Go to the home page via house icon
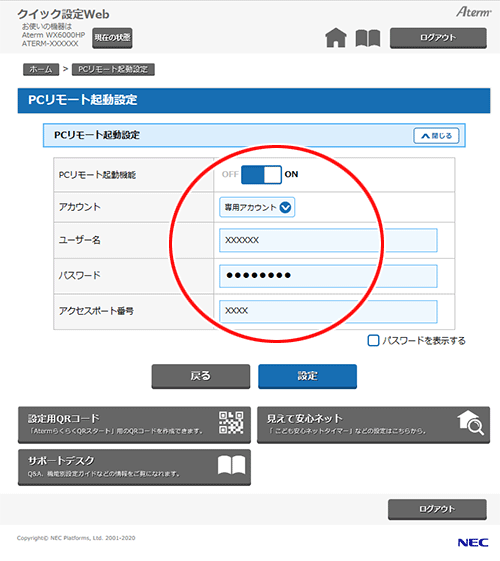Image resolution: width=500 pixels, height=561 pixels. (x=335, y=38)
